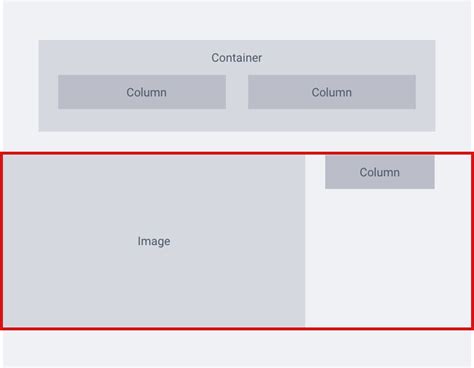
Task: Click Container padding left of first Column
Action: coord(48,92)
